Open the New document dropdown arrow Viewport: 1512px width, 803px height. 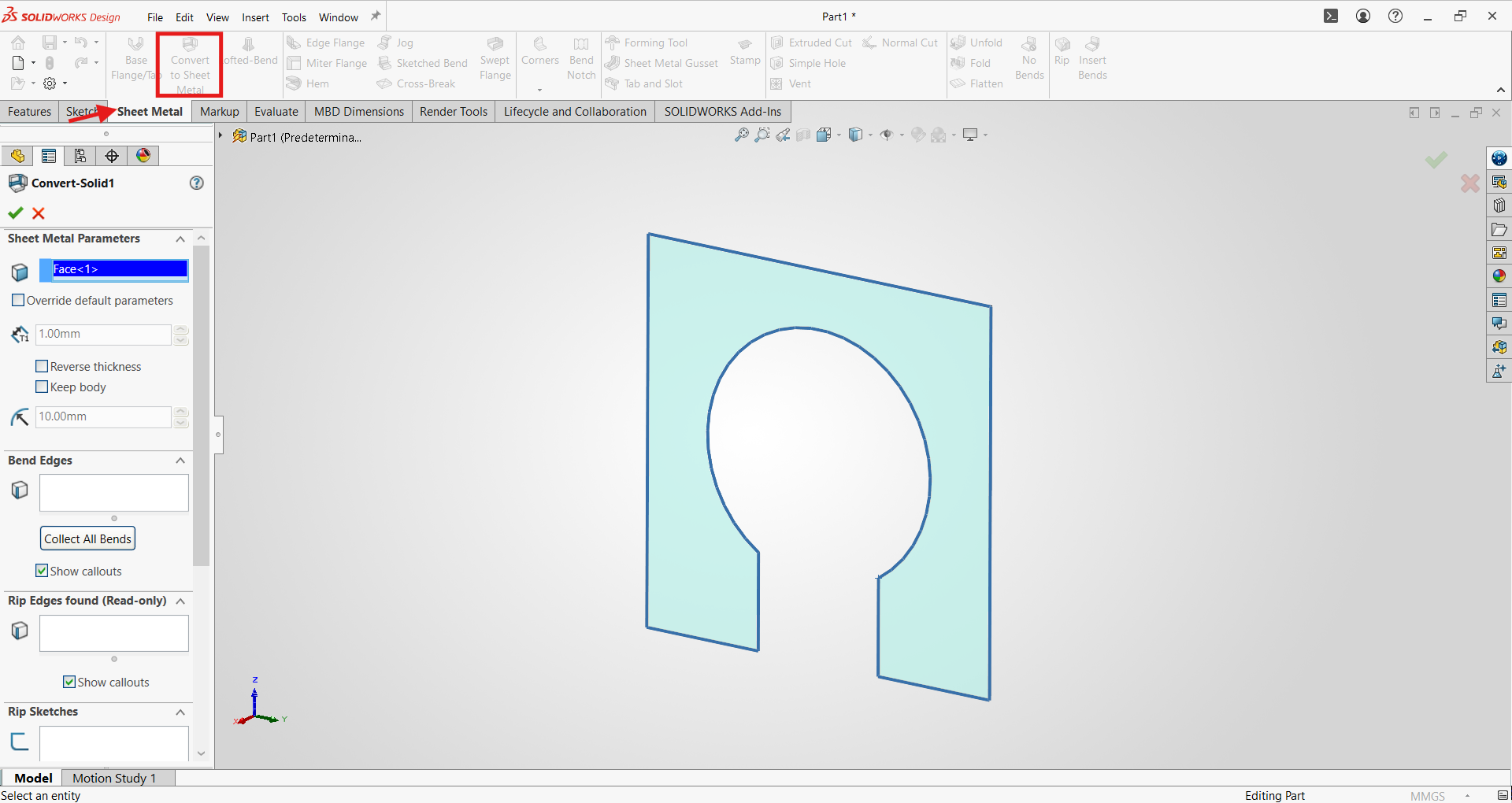coord(33,63)
